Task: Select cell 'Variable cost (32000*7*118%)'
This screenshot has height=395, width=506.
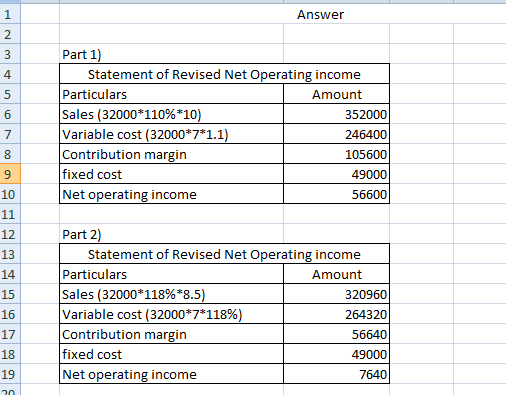Action: click(171, 314)
